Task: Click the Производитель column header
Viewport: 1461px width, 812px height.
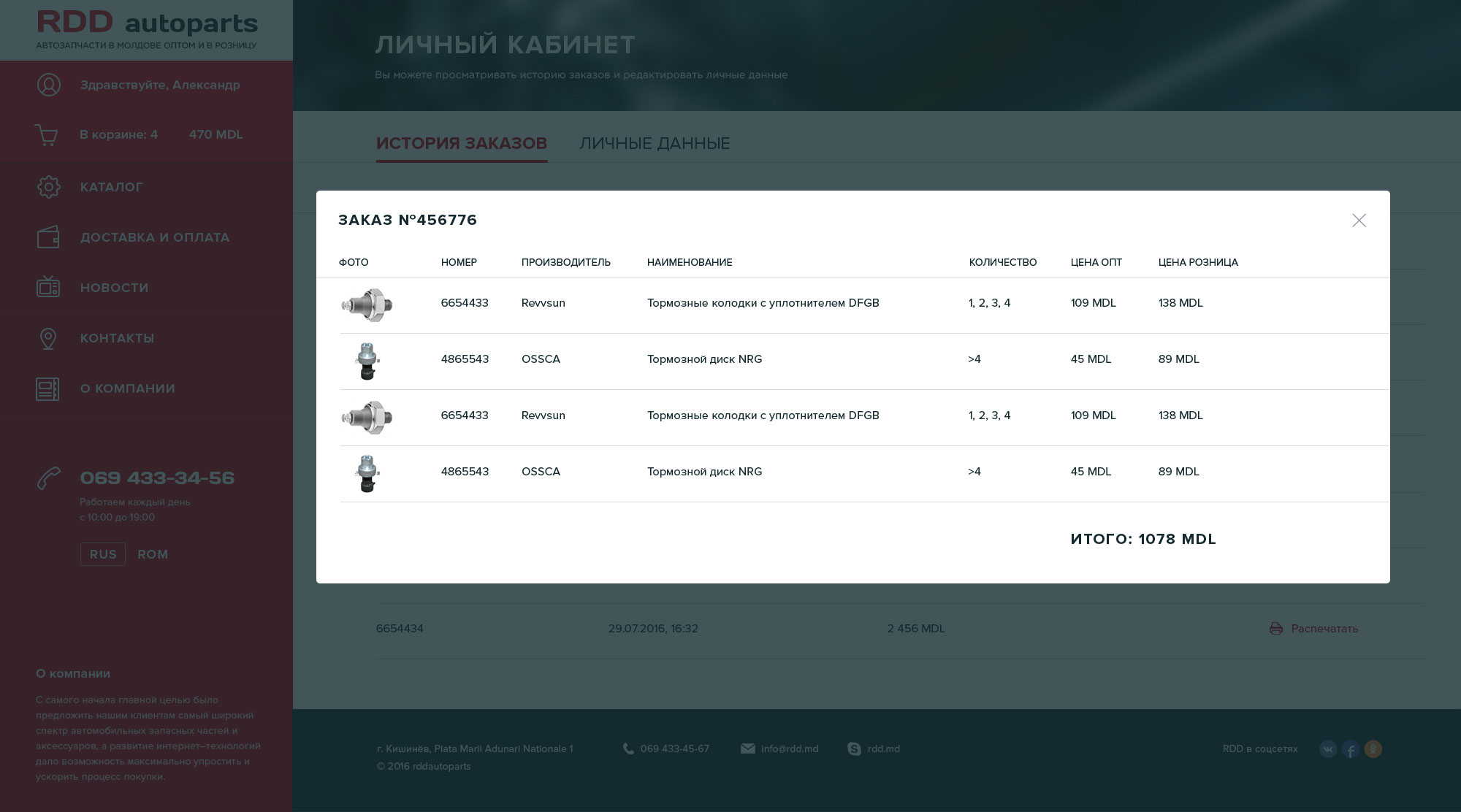Action: point(566,262)
